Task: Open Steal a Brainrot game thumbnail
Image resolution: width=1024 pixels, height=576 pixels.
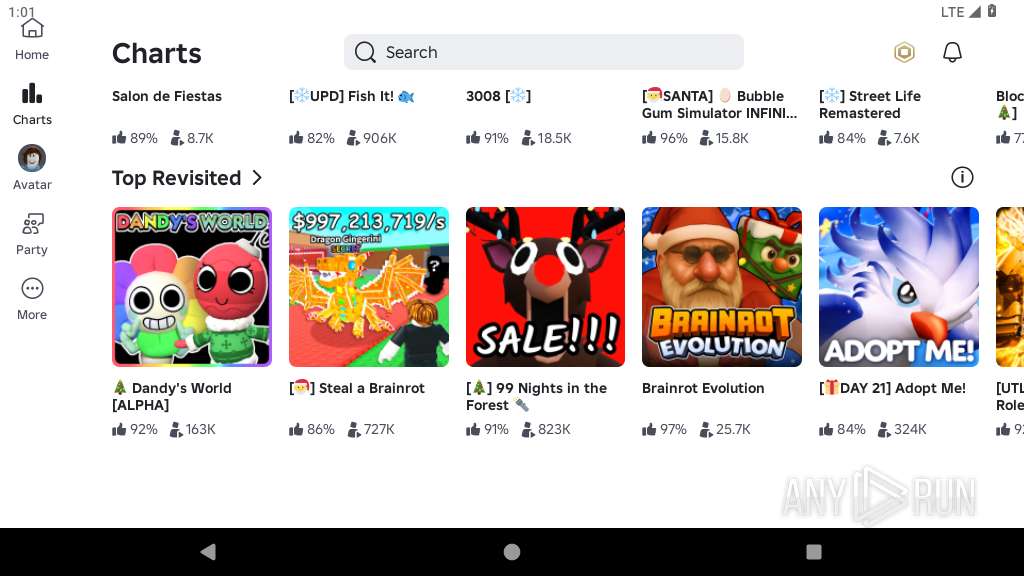Action: pyautogui.click(x=369, y=287)
